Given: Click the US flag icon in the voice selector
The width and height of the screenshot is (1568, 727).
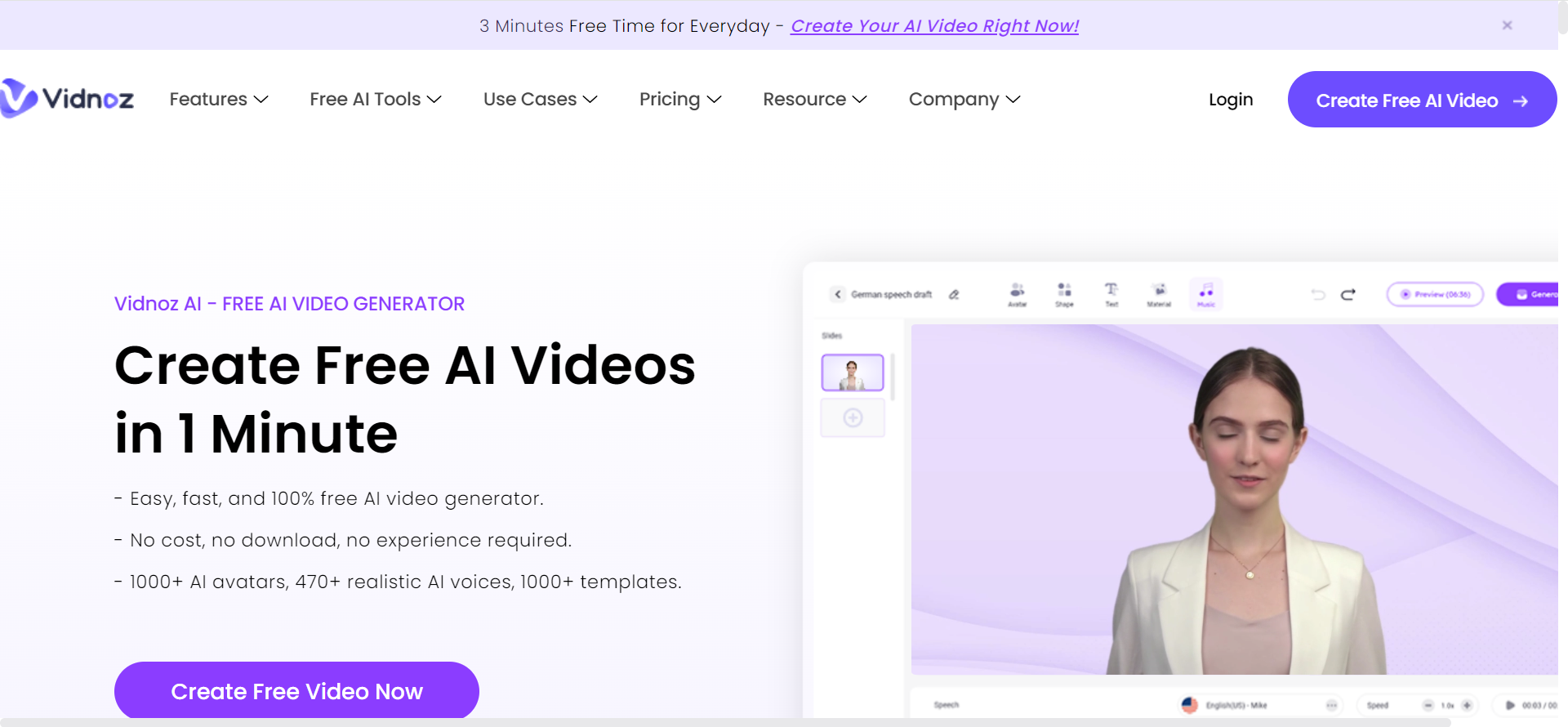Looking at the screenshot, I should click(x=1189, y=705).
